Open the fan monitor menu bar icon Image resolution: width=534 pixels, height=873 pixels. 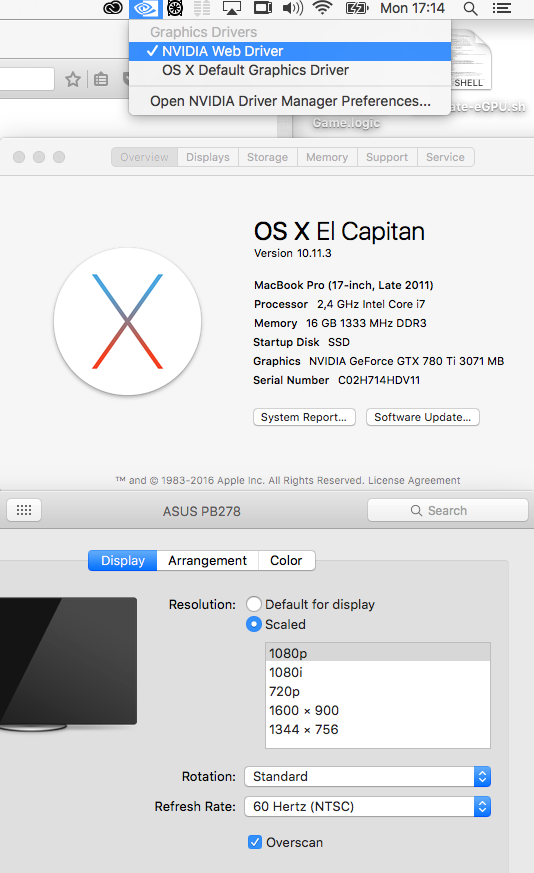175,8
